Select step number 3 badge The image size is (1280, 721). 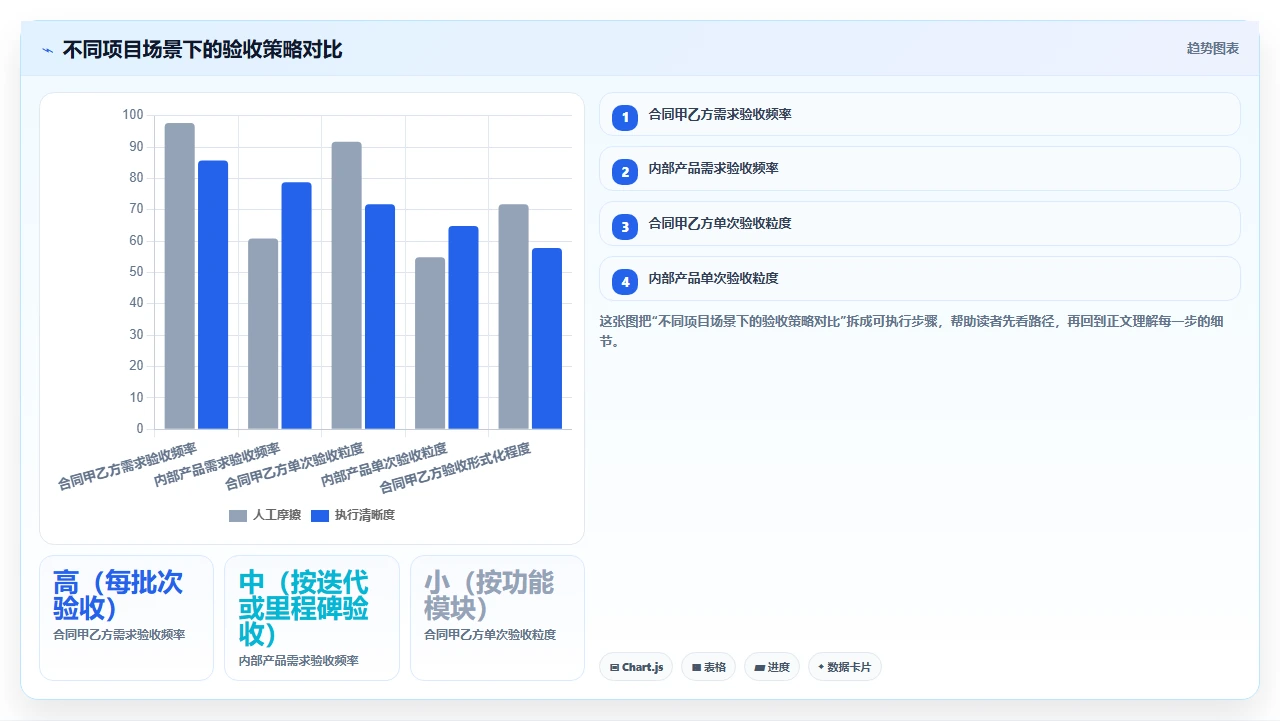point(625,227)
